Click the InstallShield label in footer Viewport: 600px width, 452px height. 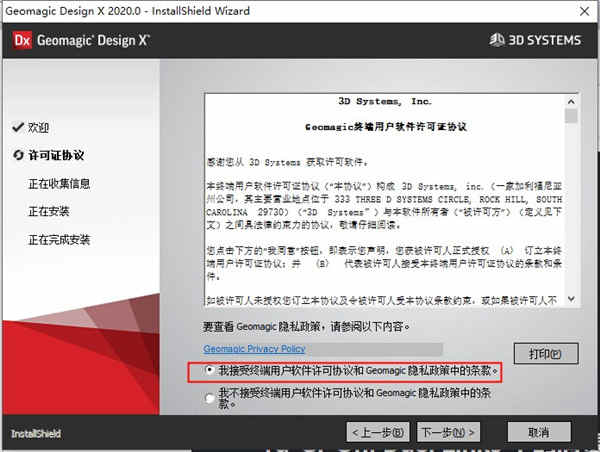point(36,434)
